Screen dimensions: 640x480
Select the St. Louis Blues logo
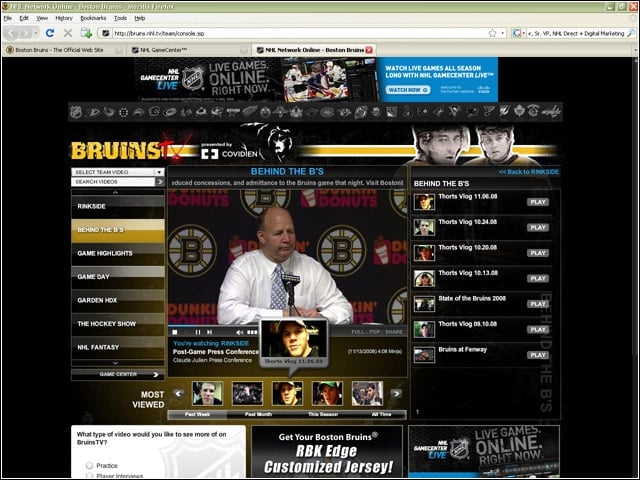(x=488, y=111)
